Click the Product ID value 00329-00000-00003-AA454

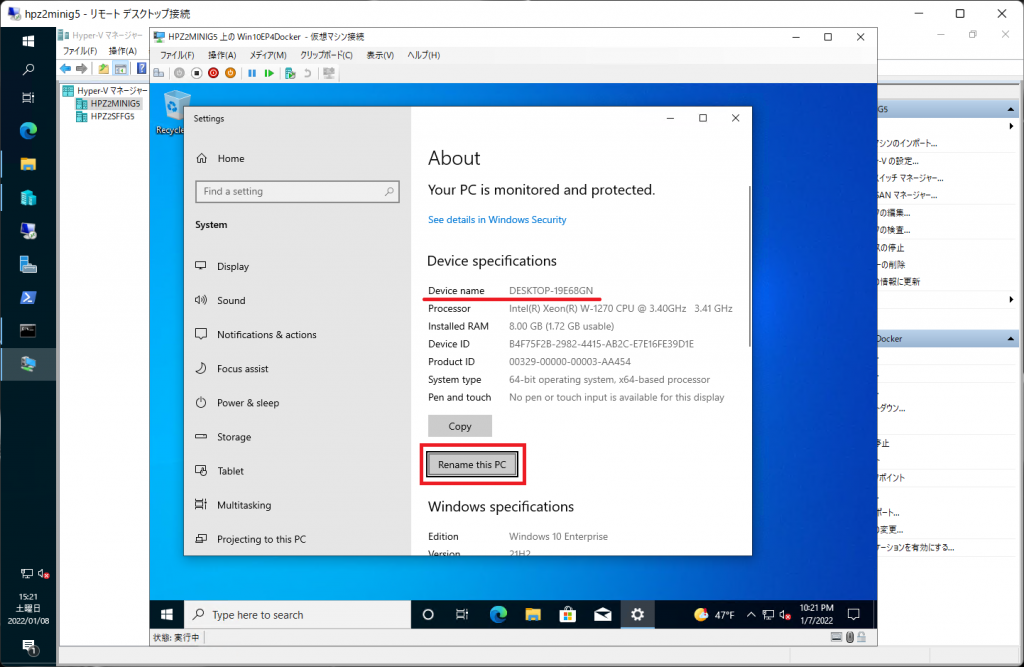tap(569, 361)
